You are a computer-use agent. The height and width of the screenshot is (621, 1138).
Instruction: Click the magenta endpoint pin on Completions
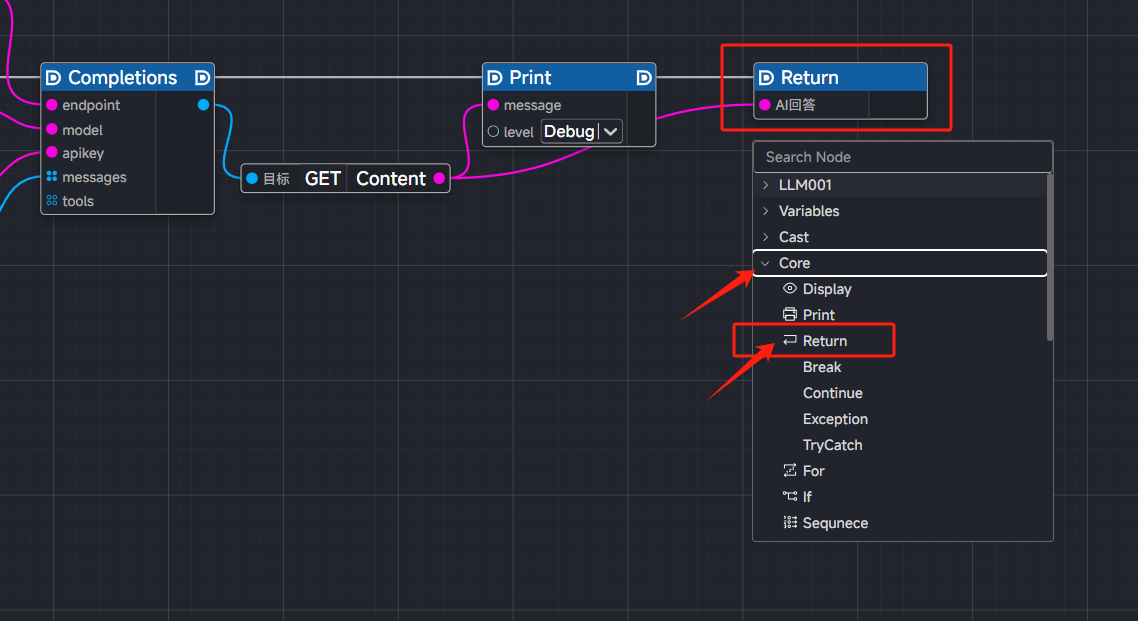point(51,105)
